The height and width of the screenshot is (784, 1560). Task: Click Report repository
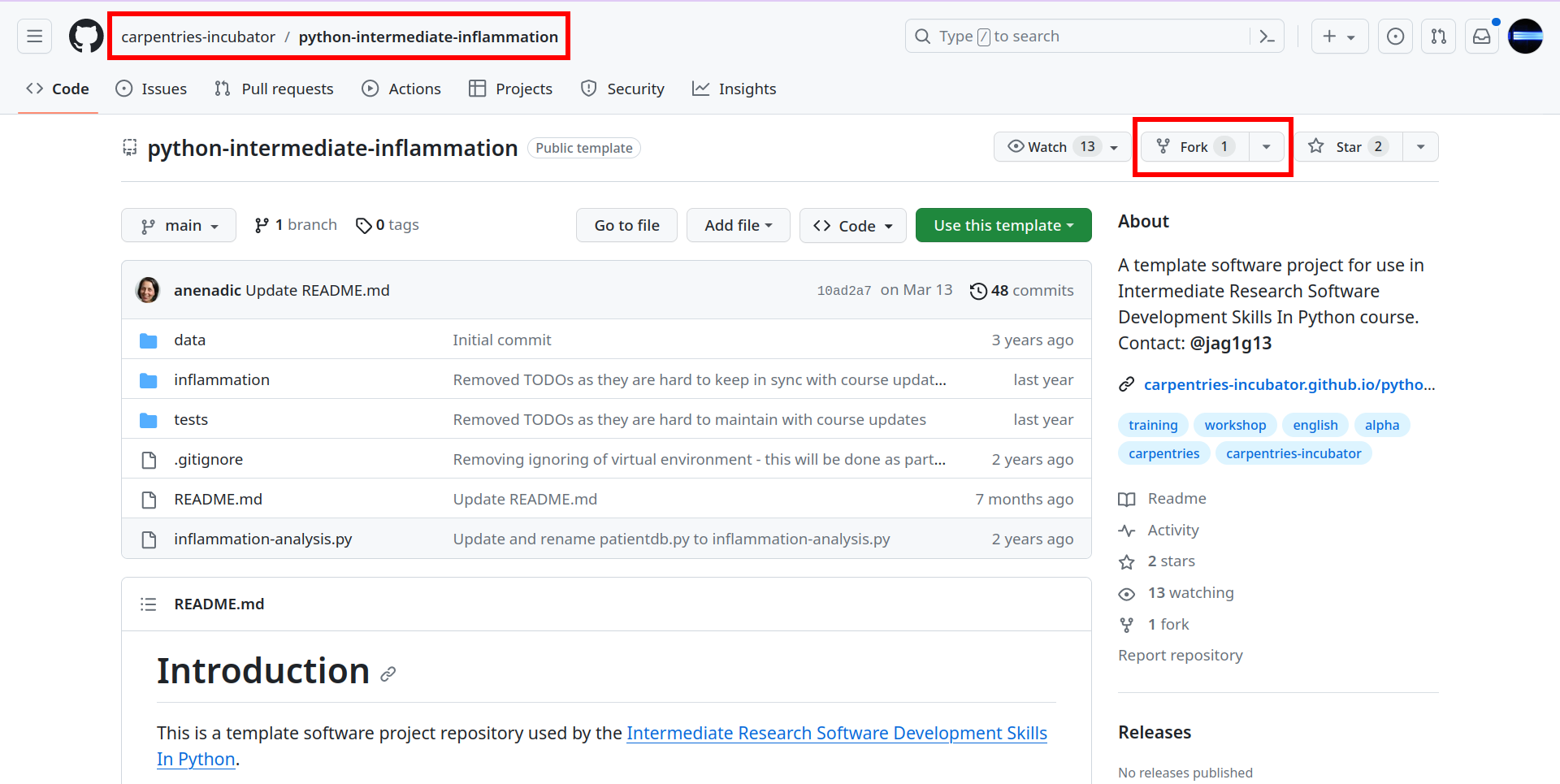coord(1181,656)
